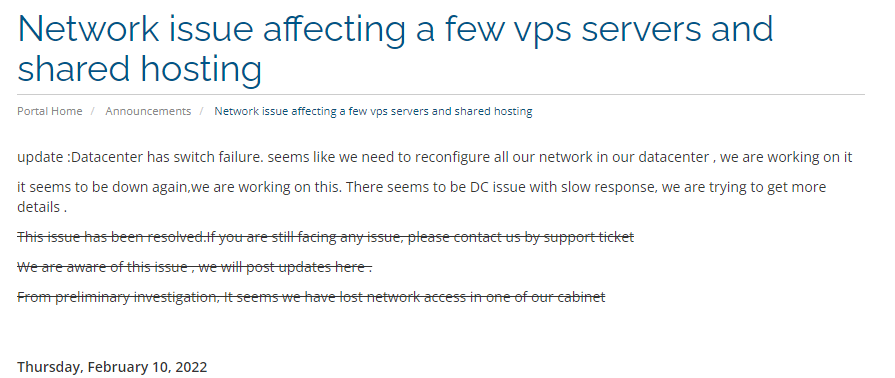Viewport: 895px width, 378px height.
Task: Click the paragraph starting 'it seems to be down again'
Action: 422,197
